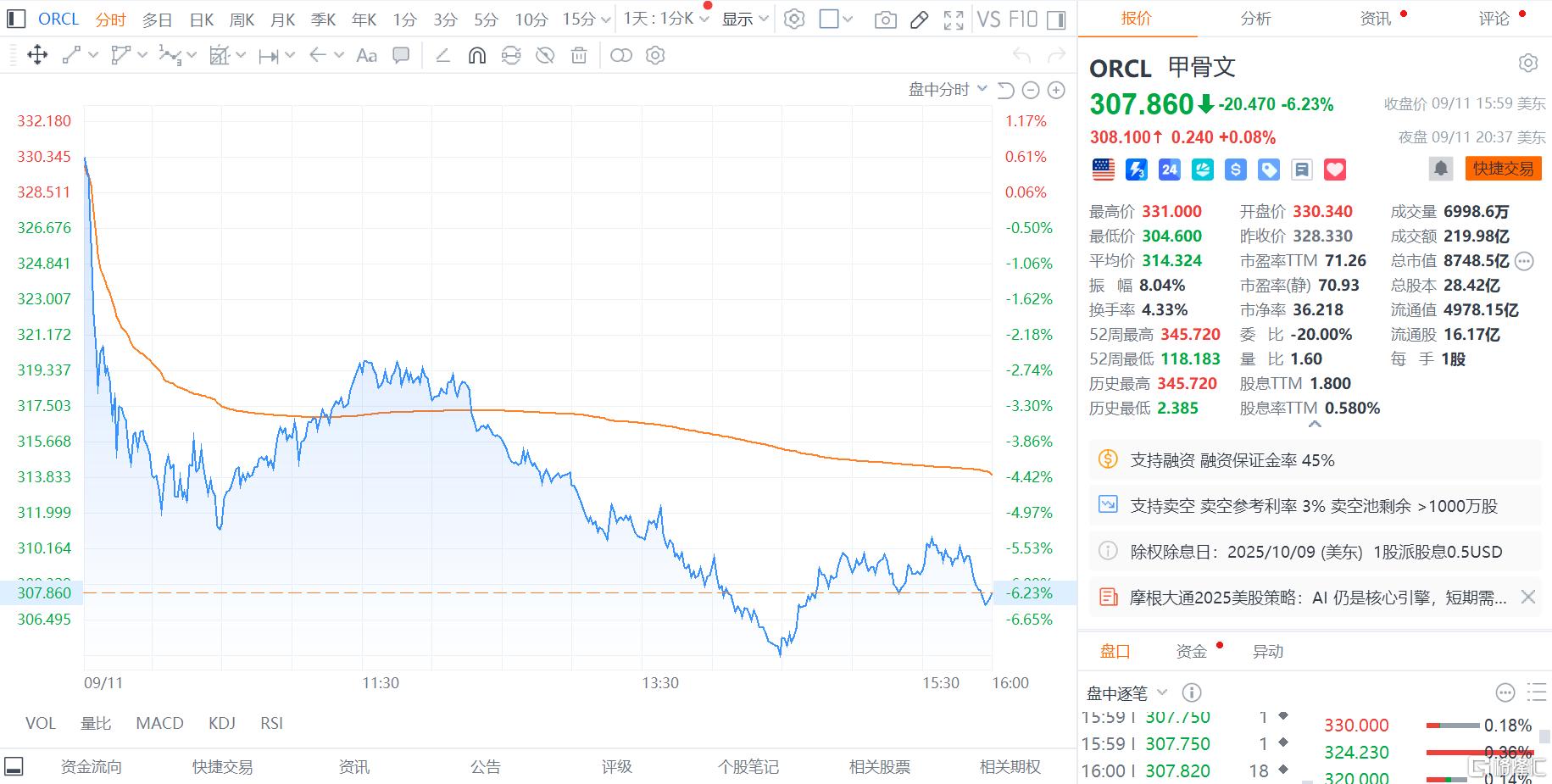The height and width of the screenshot is (784, 1552).
Task: Open F10 company info
Action: tap(1023, 19)
